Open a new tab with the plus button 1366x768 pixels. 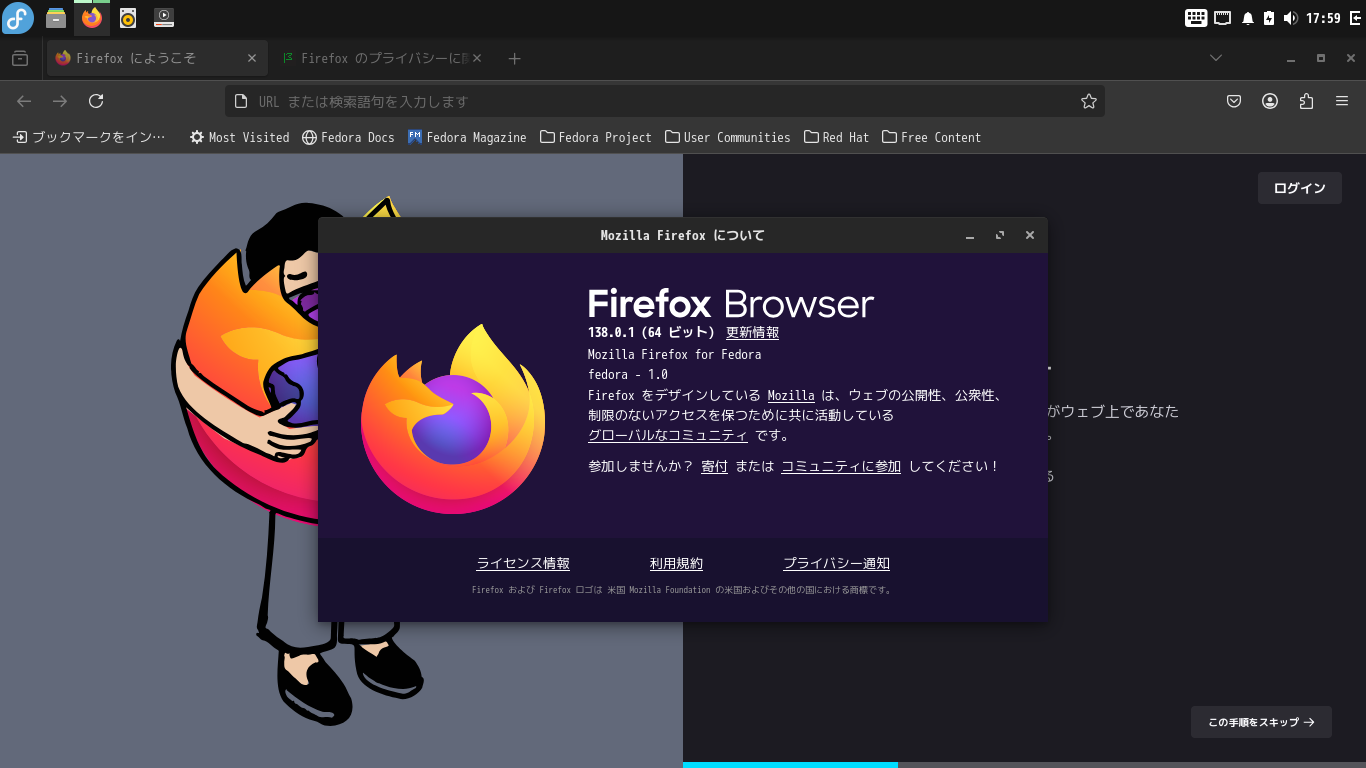[x=514, y=59]
